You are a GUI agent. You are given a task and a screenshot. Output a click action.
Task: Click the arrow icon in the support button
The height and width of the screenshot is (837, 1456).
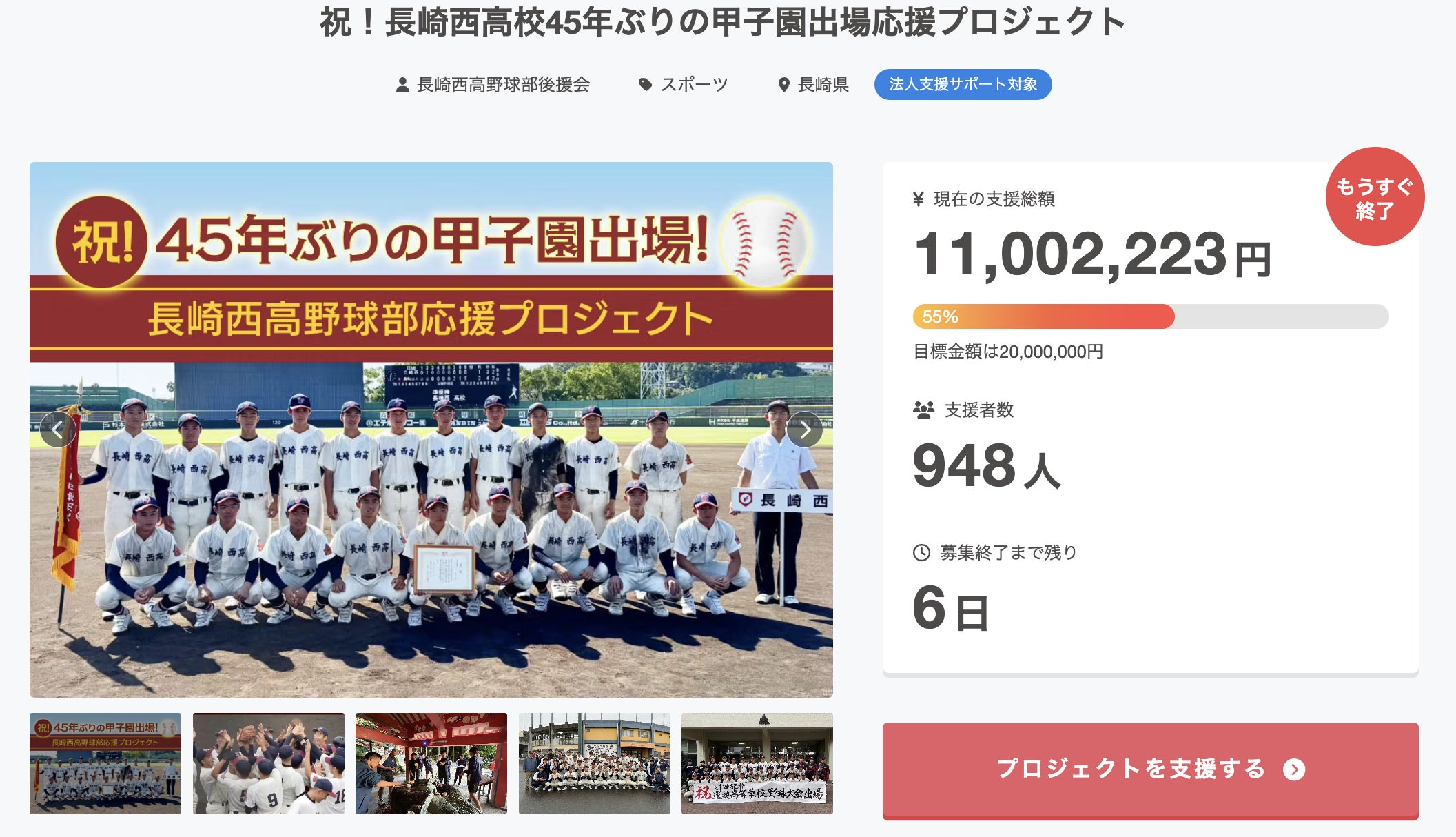pos(1294,769)
